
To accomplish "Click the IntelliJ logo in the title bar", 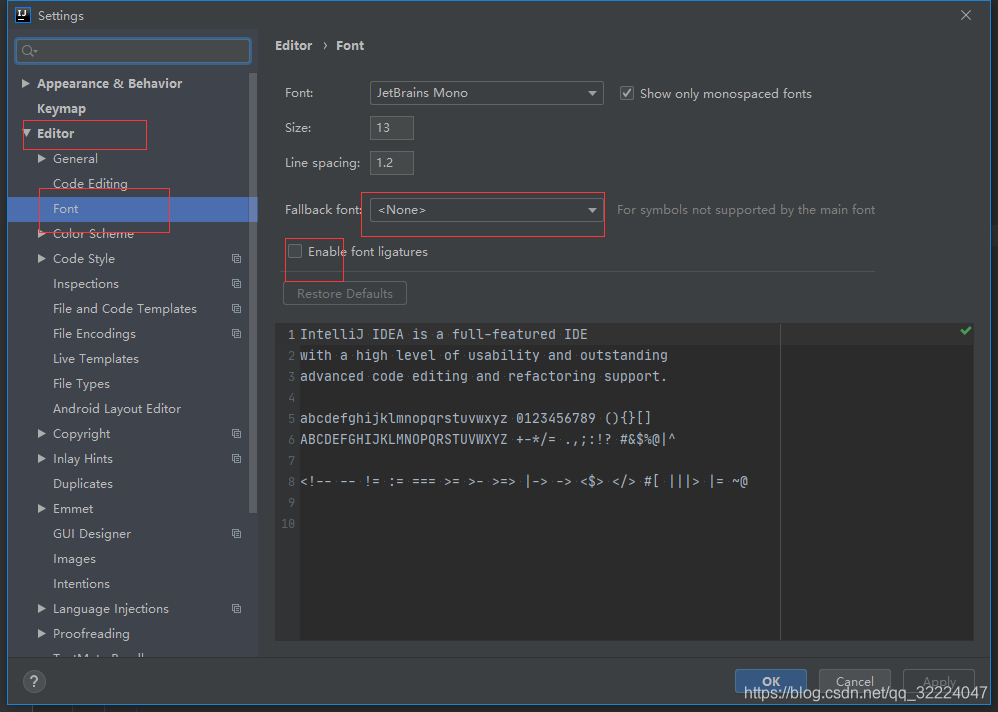I will coord(22,15).
